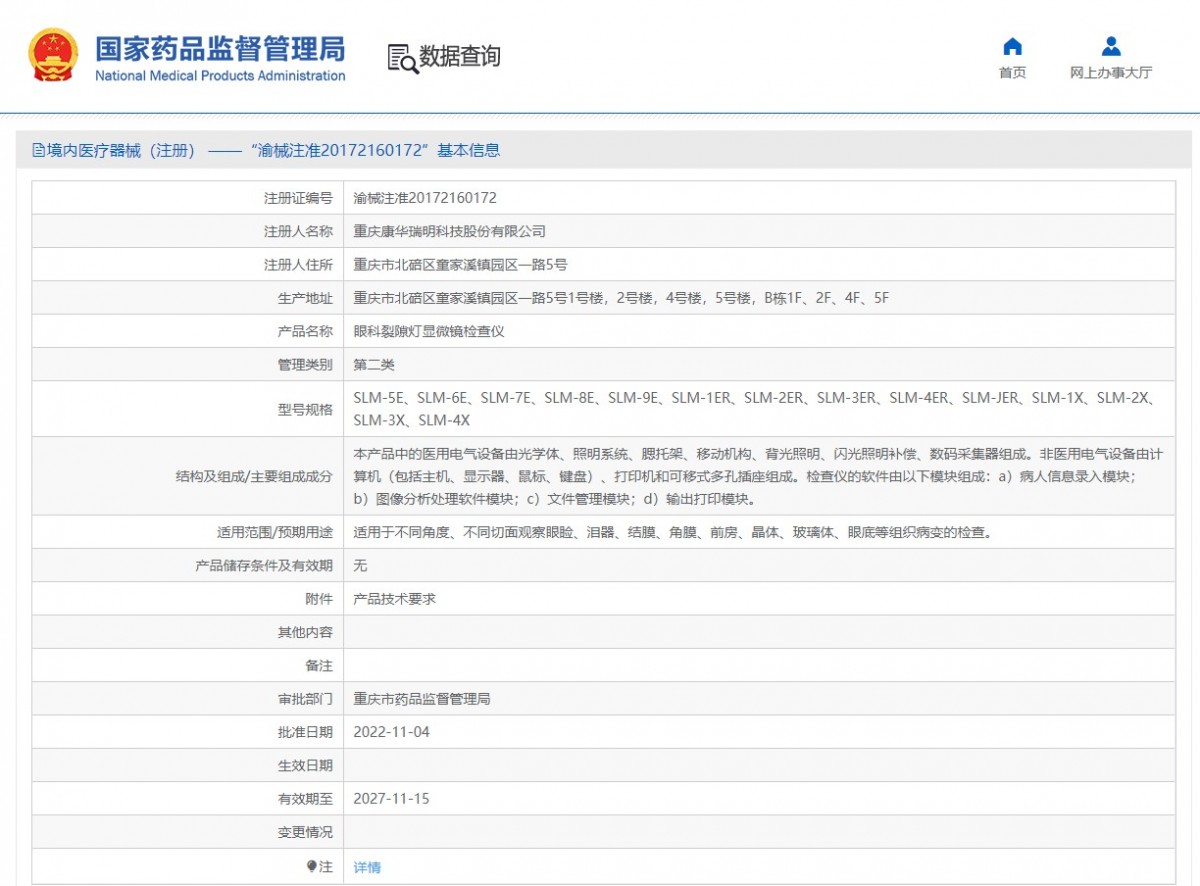The width and height of the screenshot is (1200, 886).
Task: Open the 详情 link
Action: [x=367, y=867]
